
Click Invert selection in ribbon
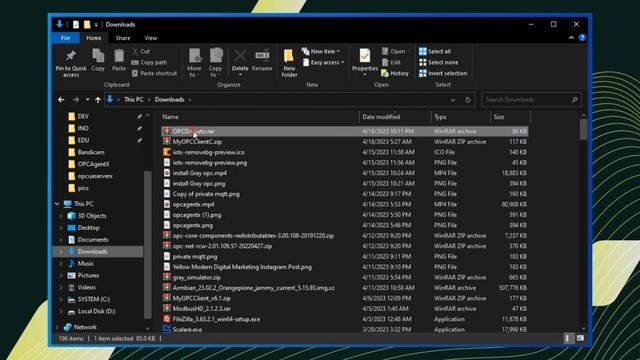443,73
